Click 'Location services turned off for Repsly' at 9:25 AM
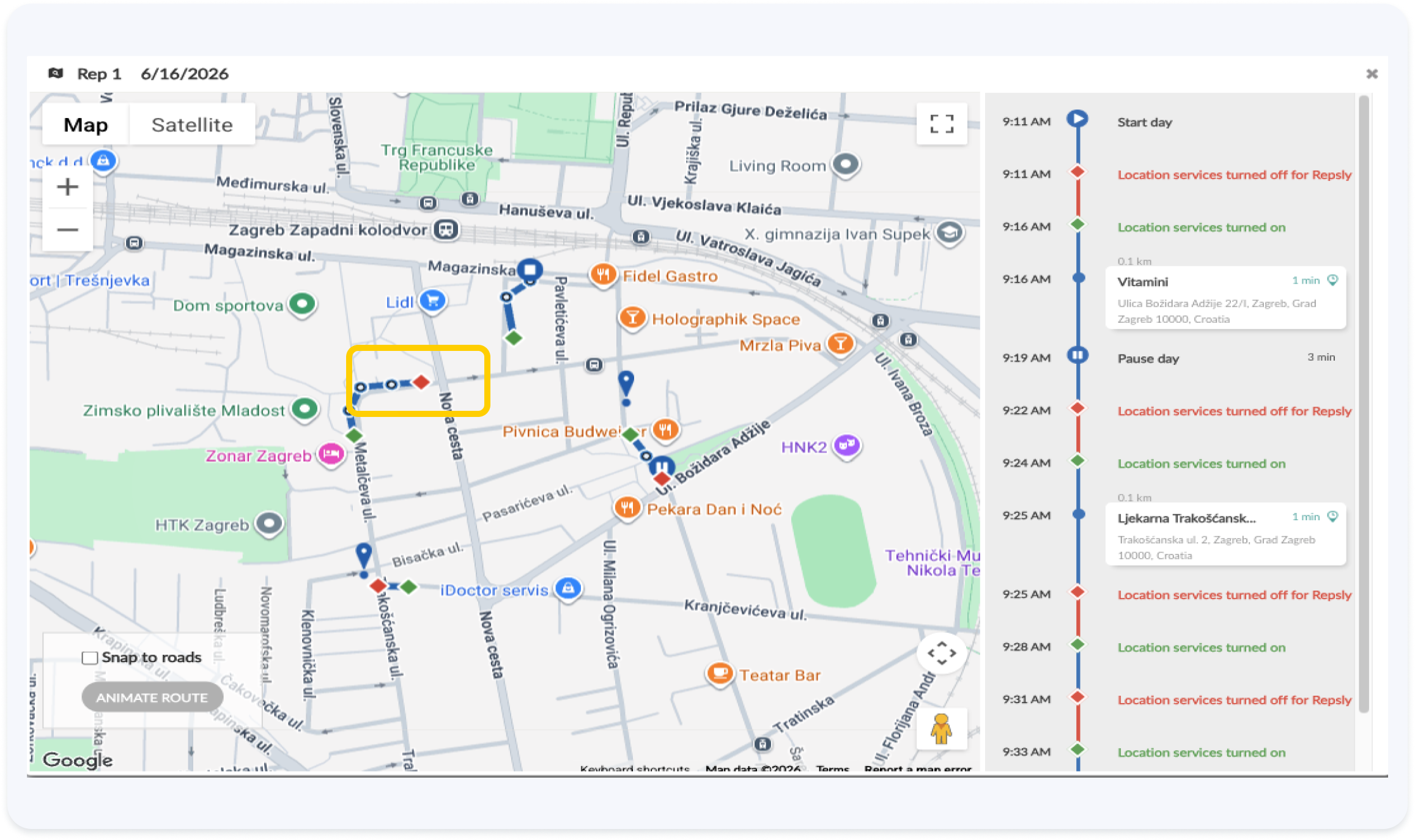The height and width of the screenshot is (840, 1415). pos(1234,595)
